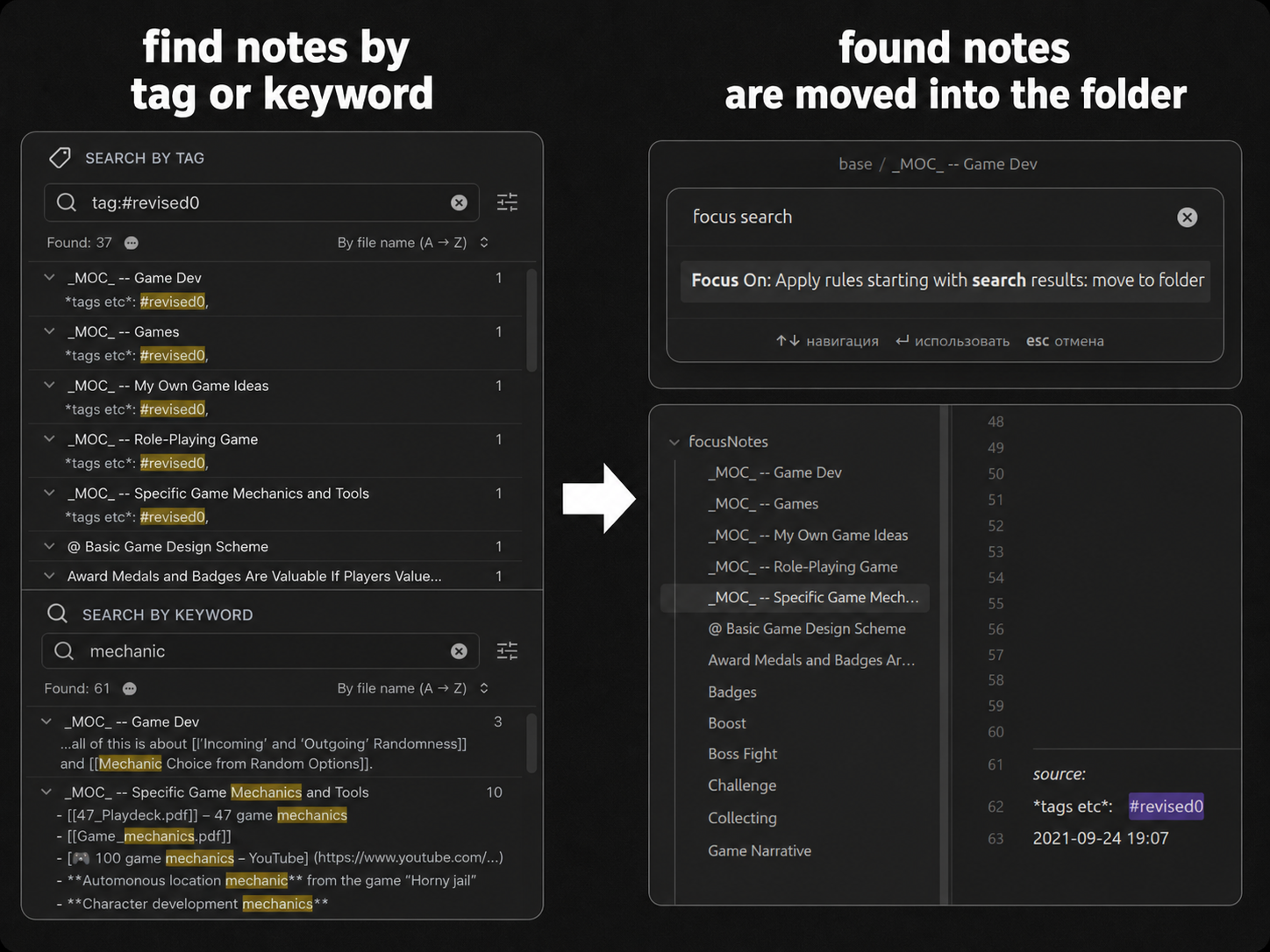Open the Challenge note
The height and width of the screenshot is (952, 1270).
(742, 785)
